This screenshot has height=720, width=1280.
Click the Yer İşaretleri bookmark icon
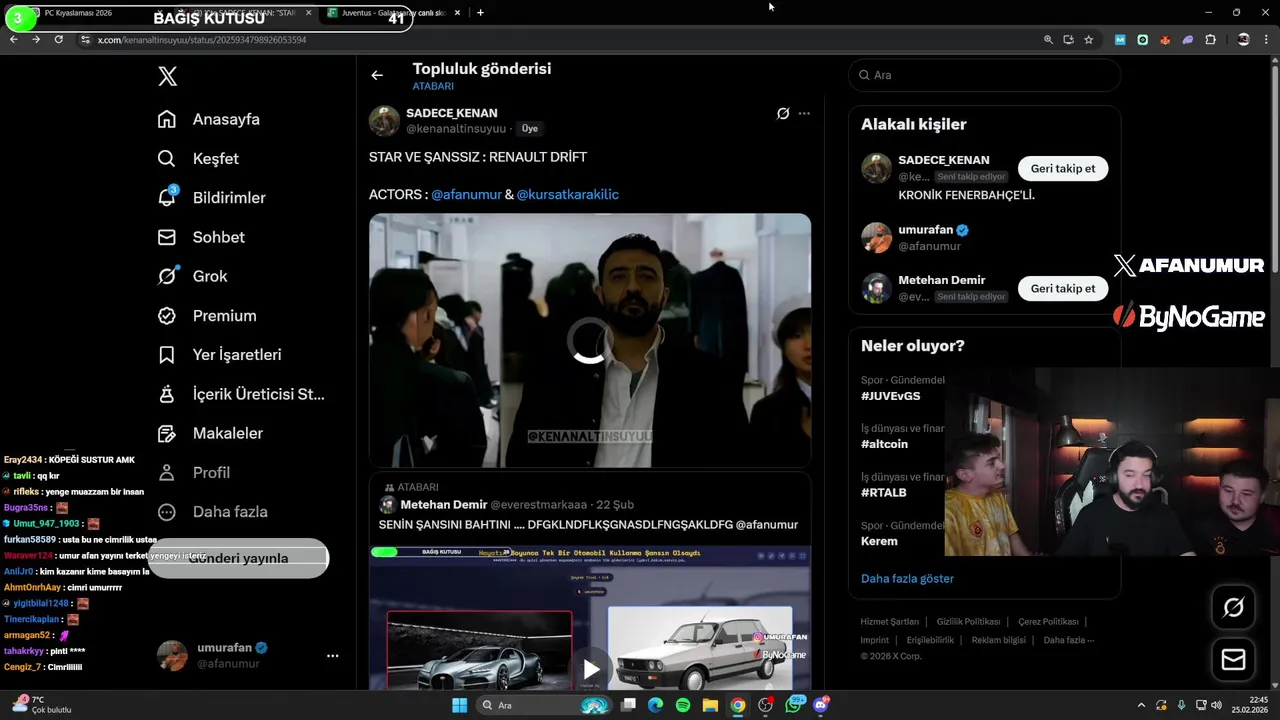tap(167, 355)
